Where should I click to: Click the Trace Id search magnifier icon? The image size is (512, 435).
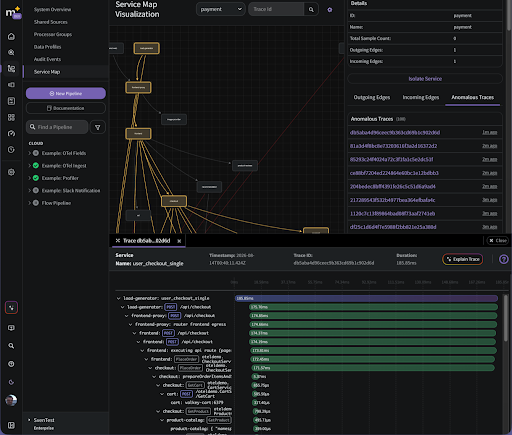point(311,9)
